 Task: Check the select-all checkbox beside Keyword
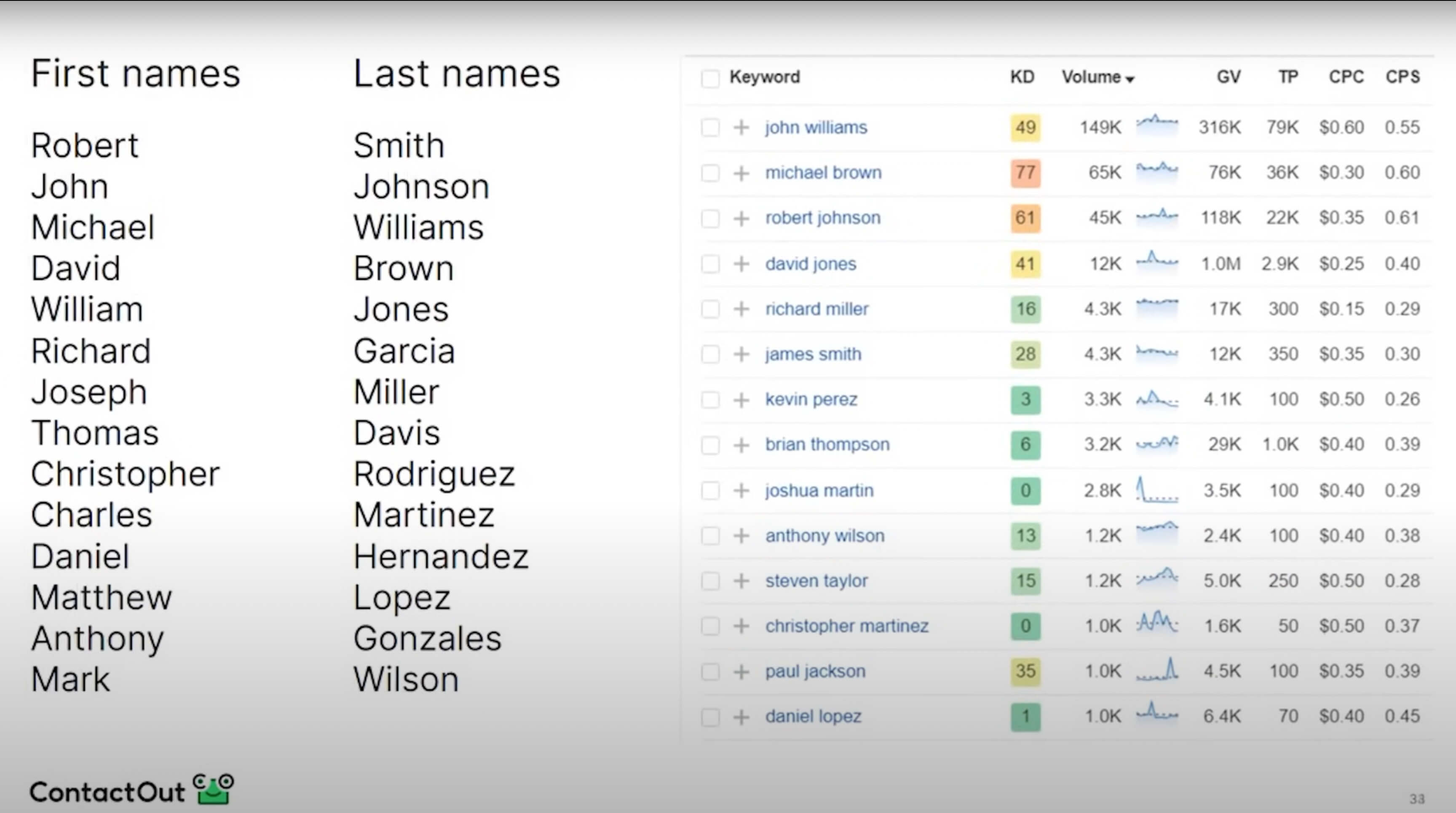tap(710, 78)
